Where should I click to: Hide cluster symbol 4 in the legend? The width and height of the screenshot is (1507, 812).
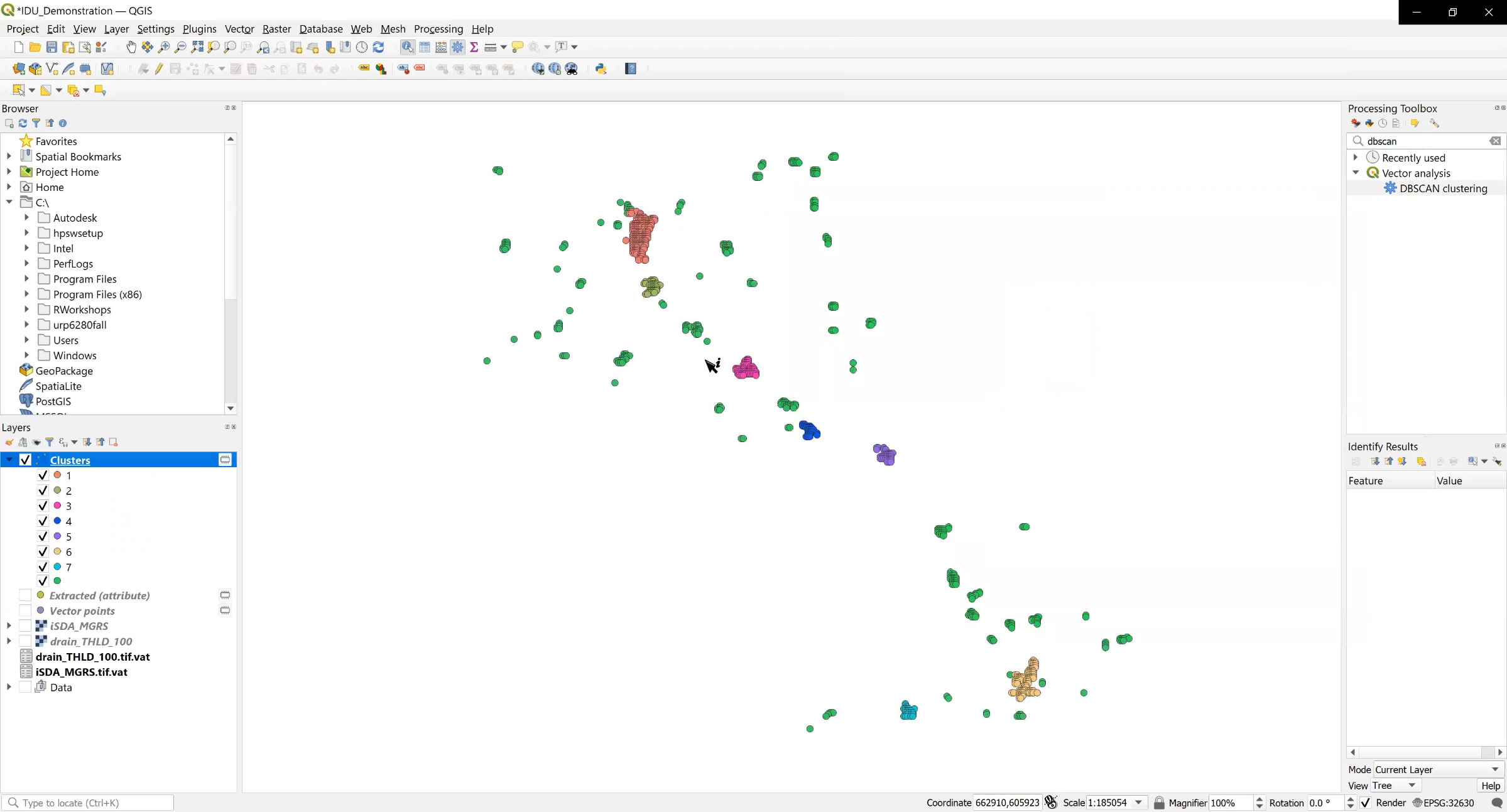42,521
